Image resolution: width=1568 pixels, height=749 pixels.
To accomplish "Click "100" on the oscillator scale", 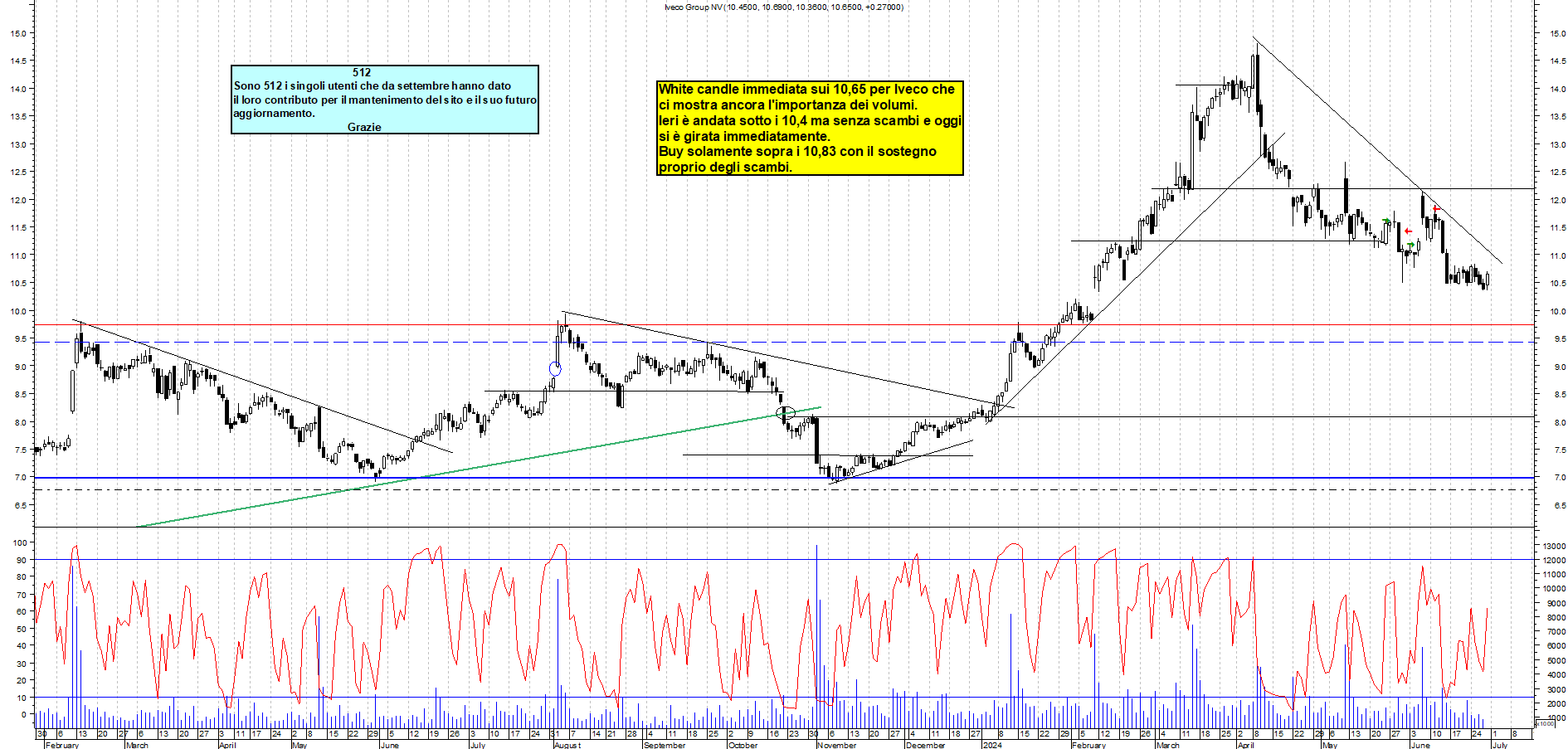I will tap(22, 543).
